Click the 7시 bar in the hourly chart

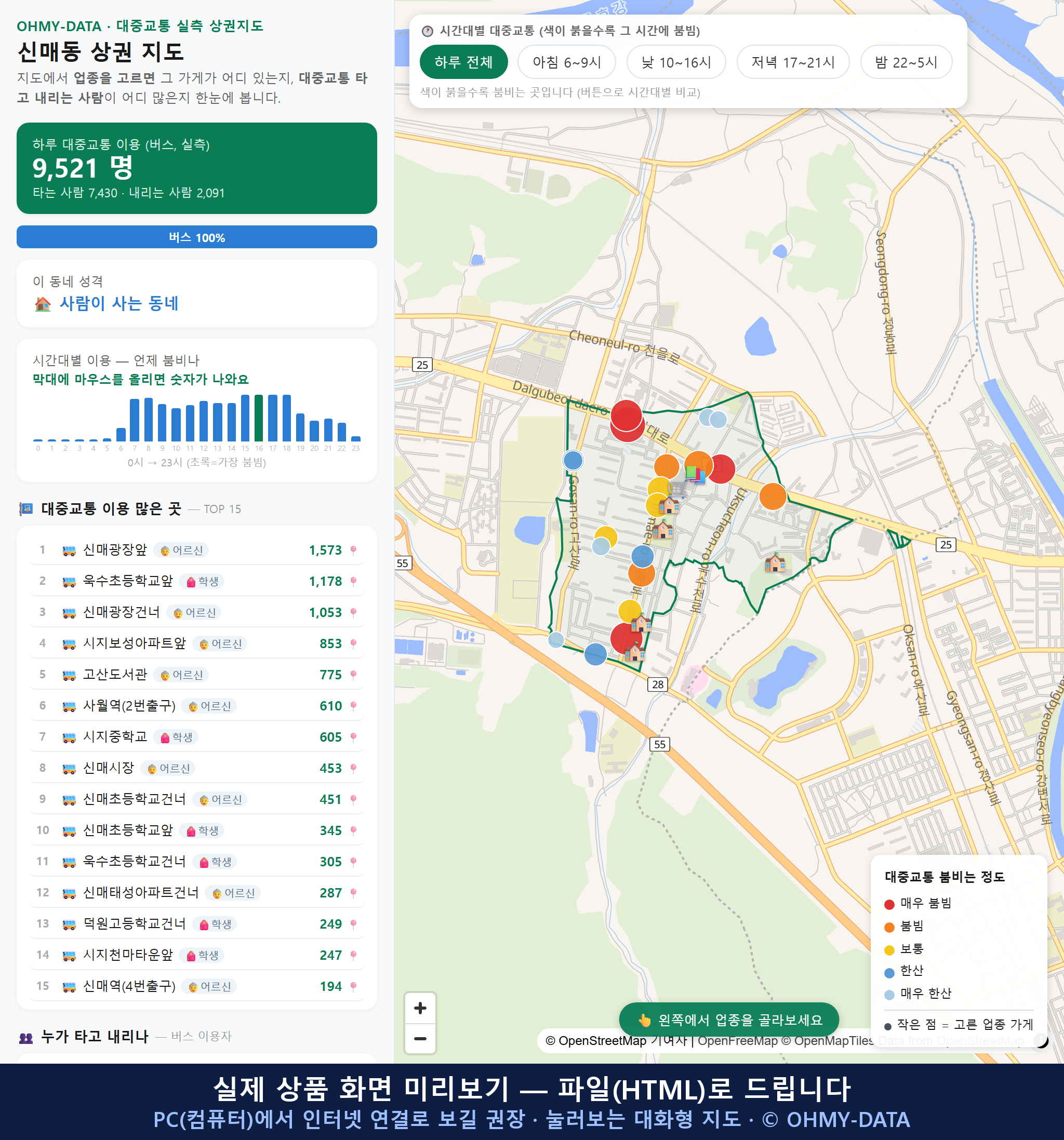[134, 420]
